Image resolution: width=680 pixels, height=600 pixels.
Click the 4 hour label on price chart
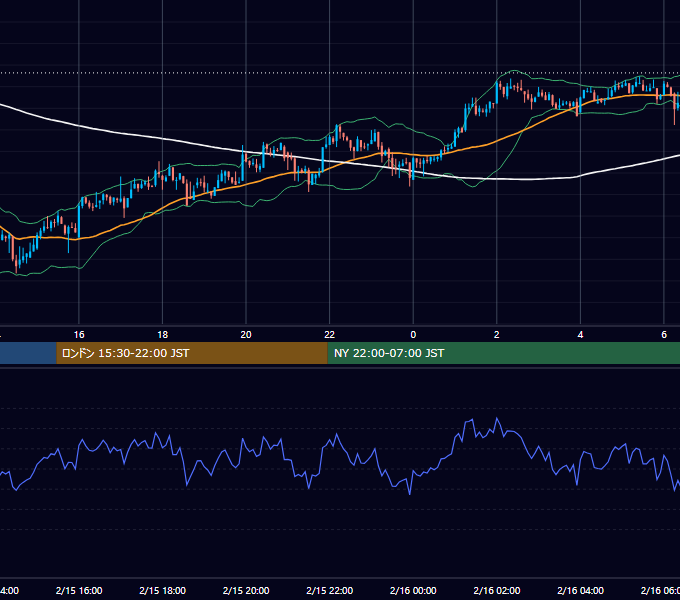pyautogui.click(x=580, y=335)
